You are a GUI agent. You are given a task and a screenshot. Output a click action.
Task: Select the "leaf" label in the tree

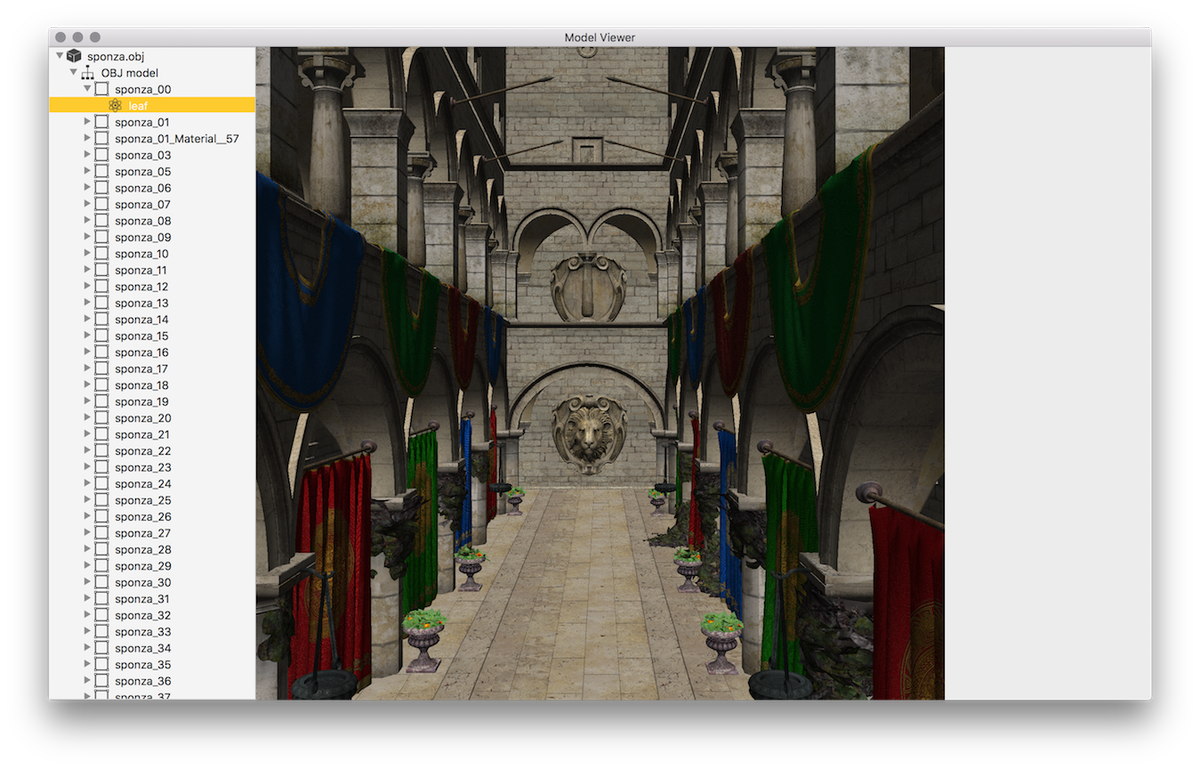click(x=138, y=106)
